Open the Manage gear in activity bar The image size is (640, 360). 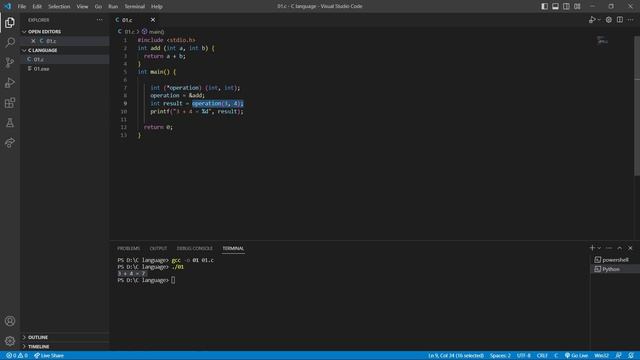10,341
